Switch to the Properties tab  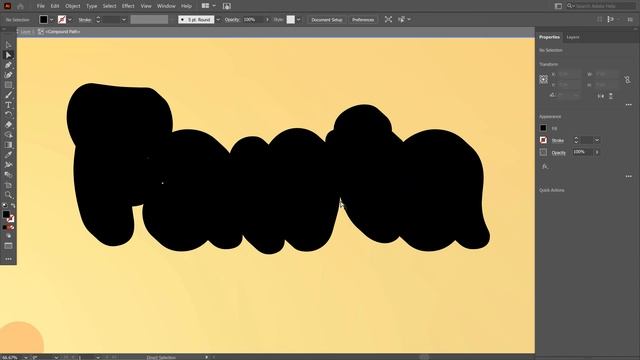(x=549, y=37)
